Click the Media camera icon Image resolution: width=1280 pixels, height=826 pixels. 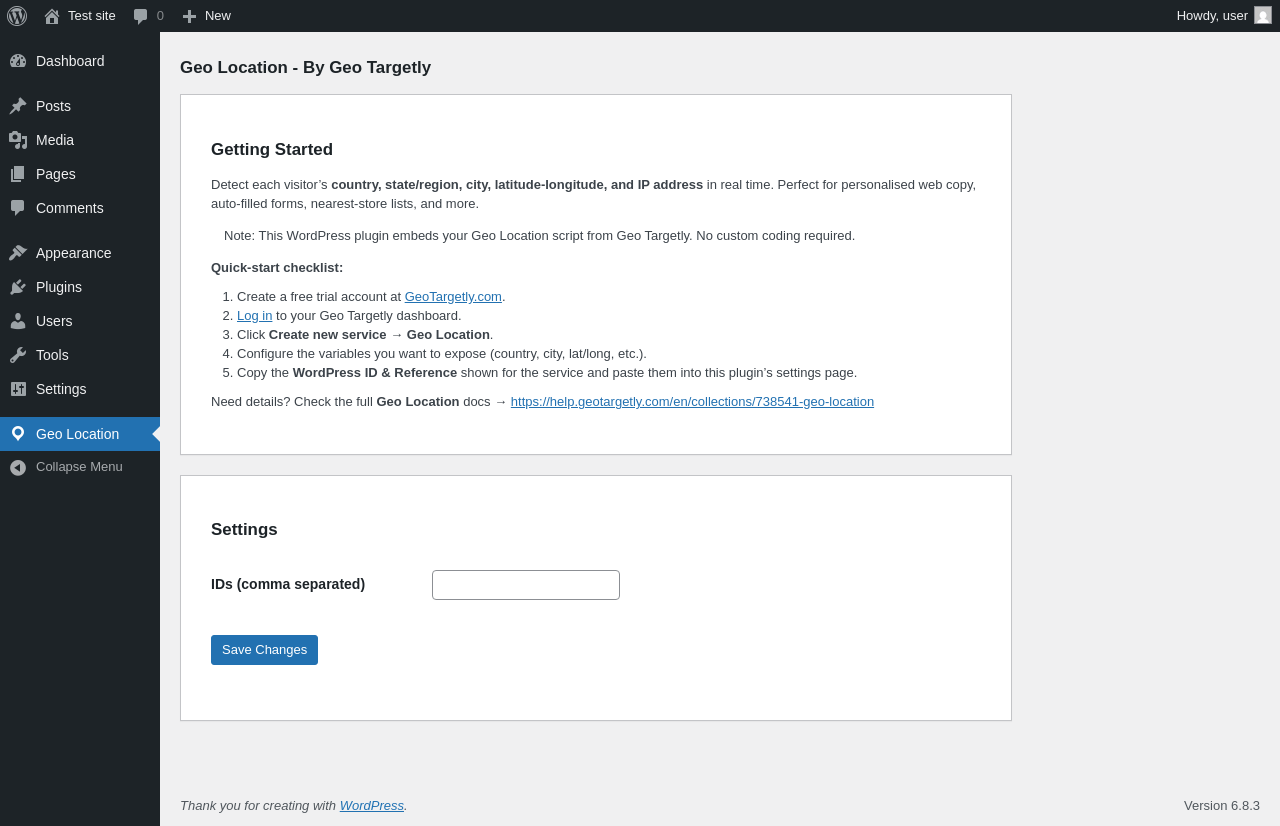click(18, 140)
